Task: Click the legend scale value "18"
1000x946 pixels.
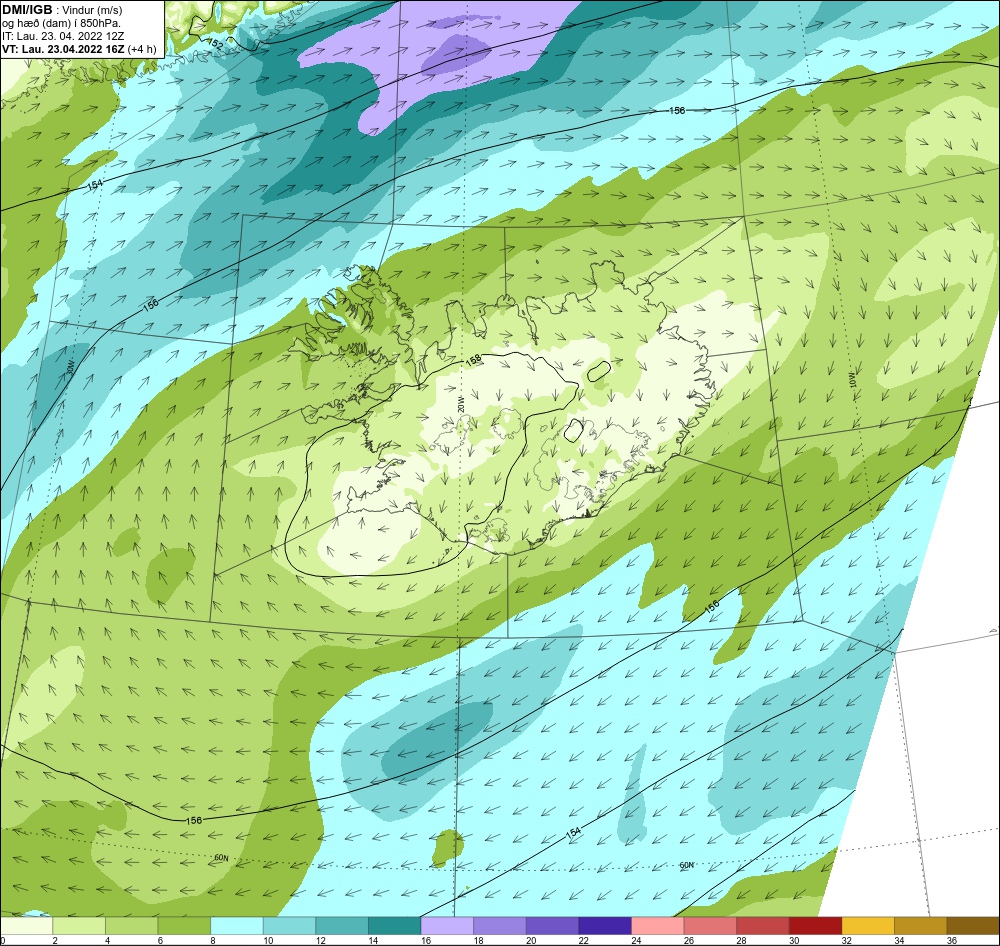Action: (478, 940)
